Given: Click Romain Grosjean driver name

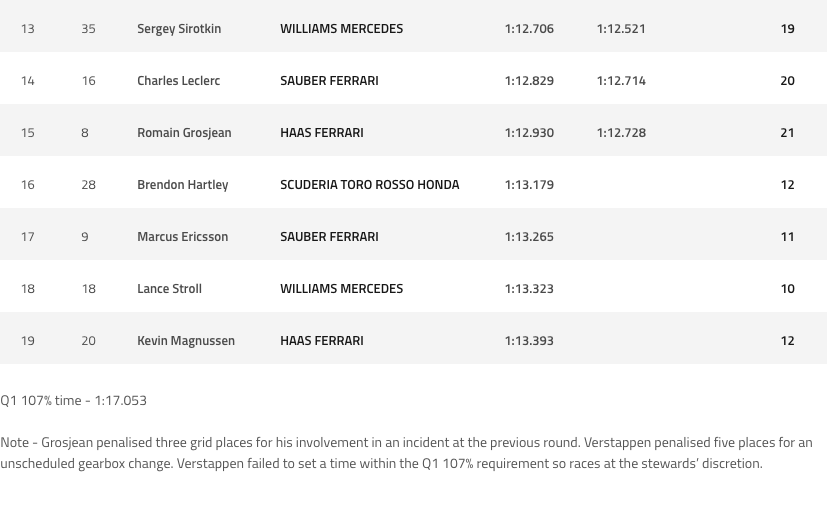Looking at the screenshot, I should click(184, 133).
